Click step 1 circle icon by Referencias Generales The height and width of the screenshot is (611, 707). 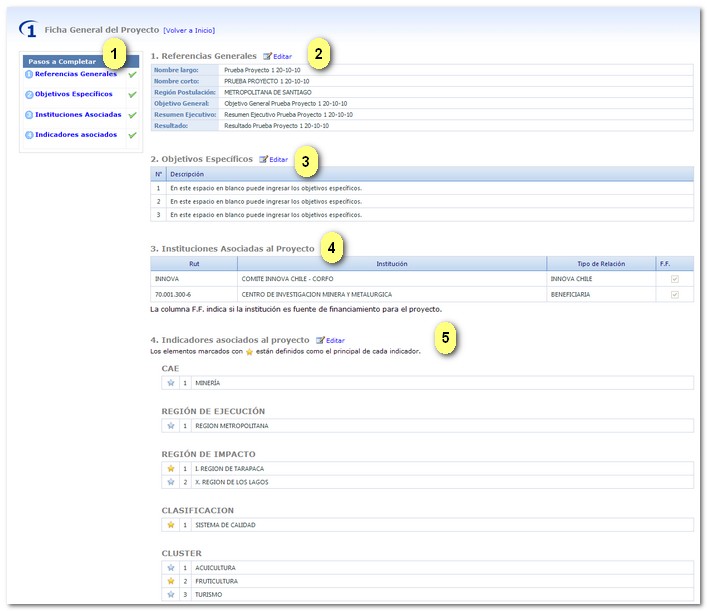pyautogui.click(x=29, y=74)
